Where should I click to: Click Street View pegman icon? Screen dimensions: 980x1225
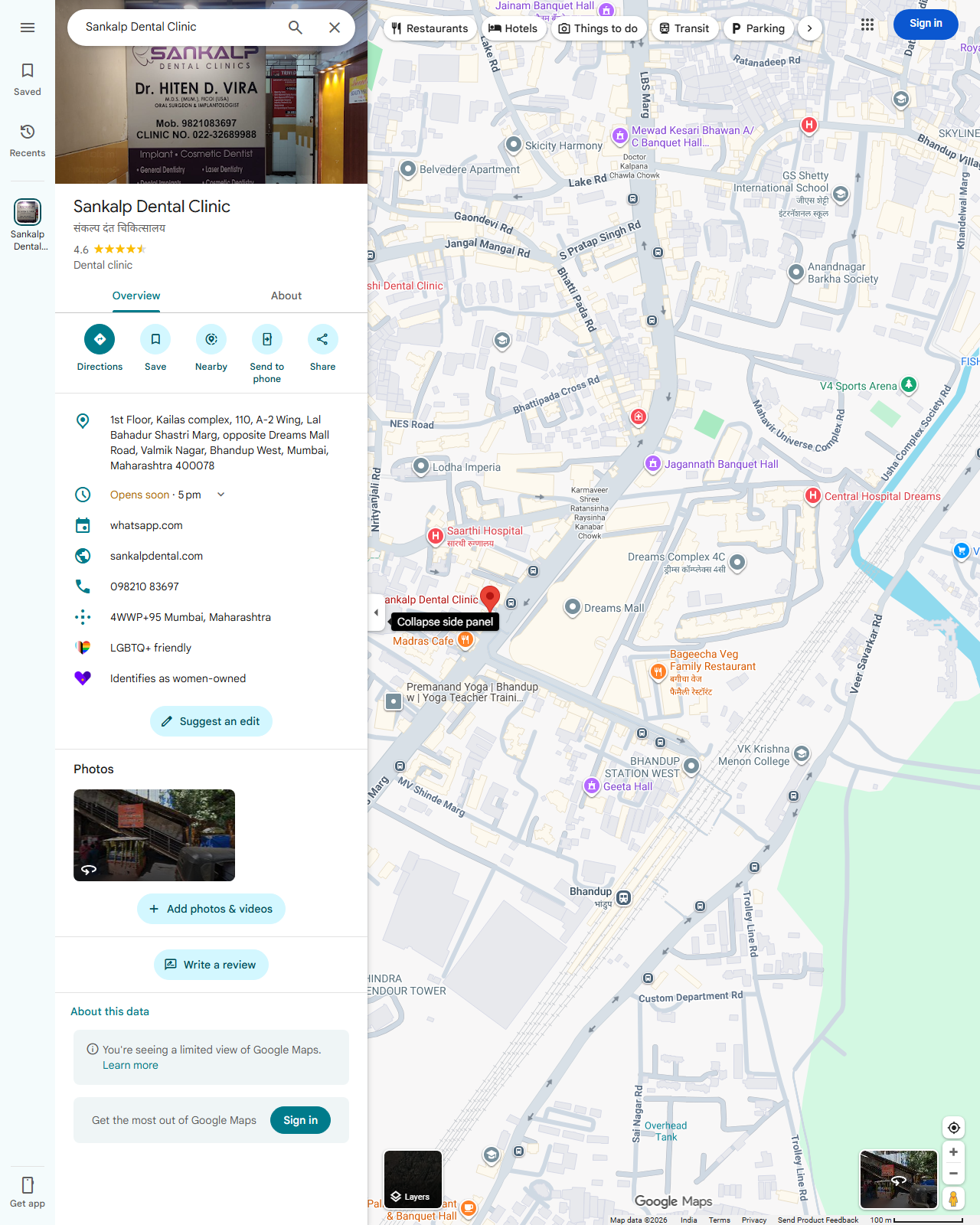point(954,1198)
